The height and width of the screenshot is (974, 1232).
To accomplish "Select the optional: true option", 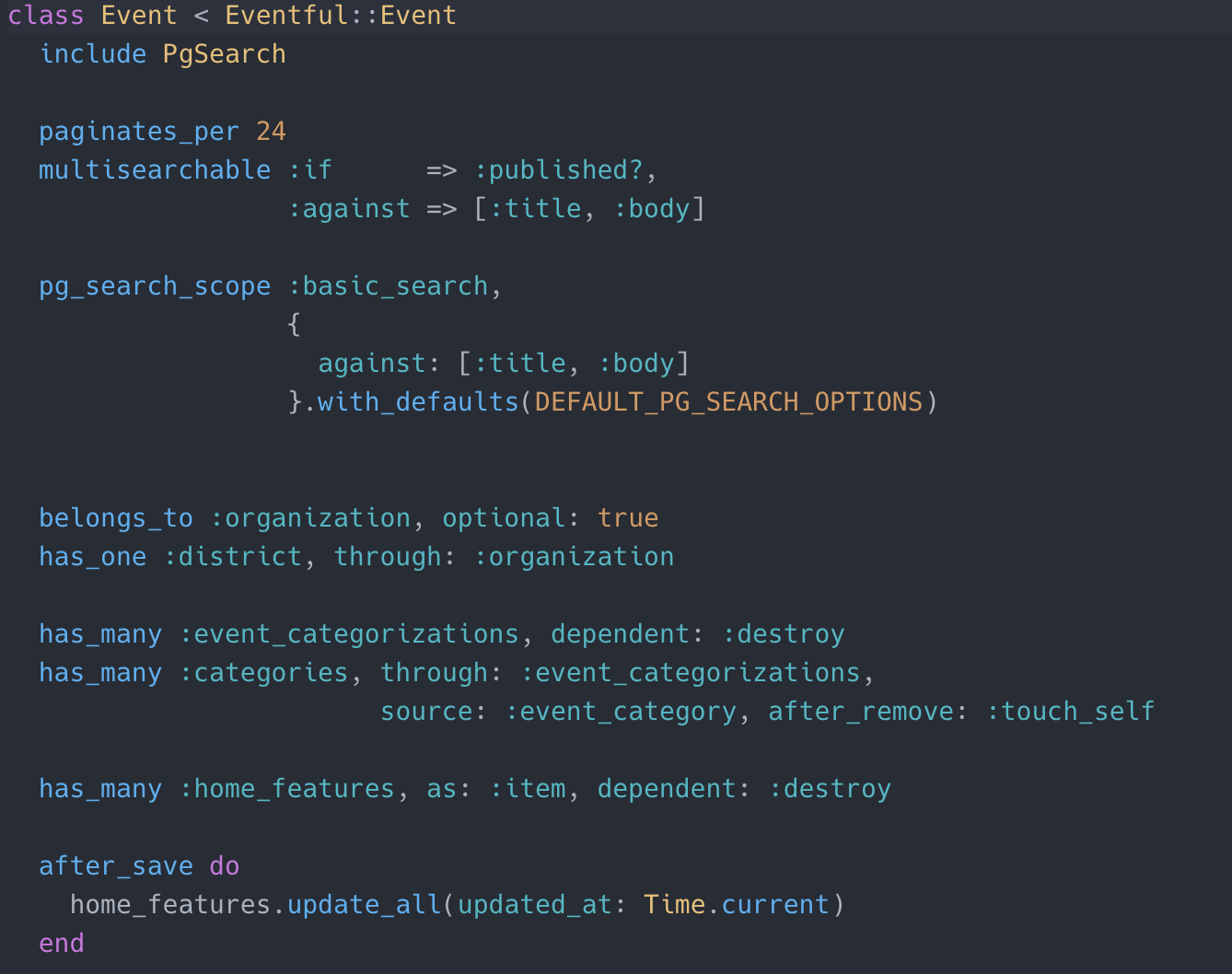I will pyautogui.click(x=548, y=517).
